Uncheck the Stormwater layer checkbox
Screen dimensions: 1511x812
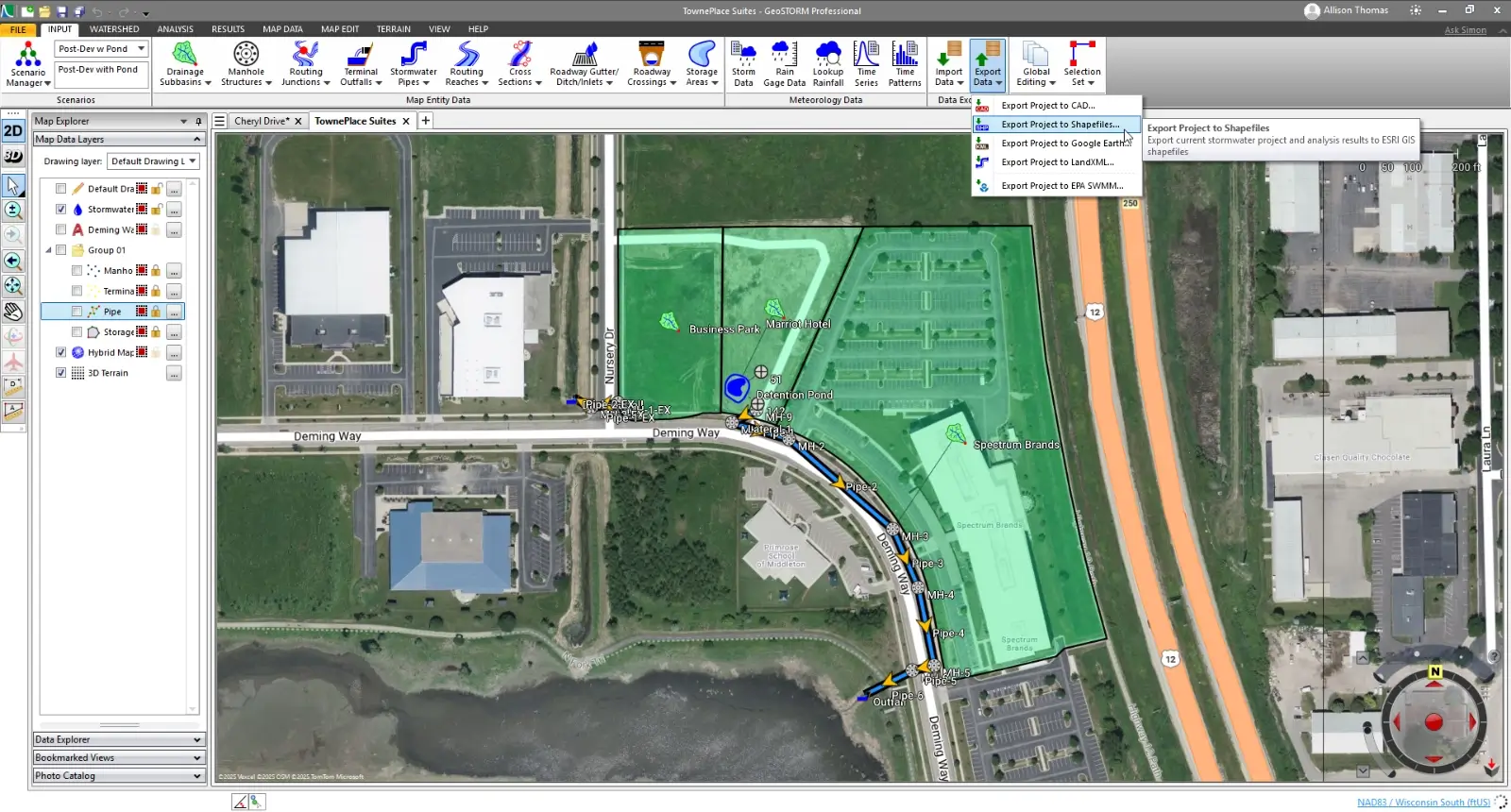click(x=61, y=210)
